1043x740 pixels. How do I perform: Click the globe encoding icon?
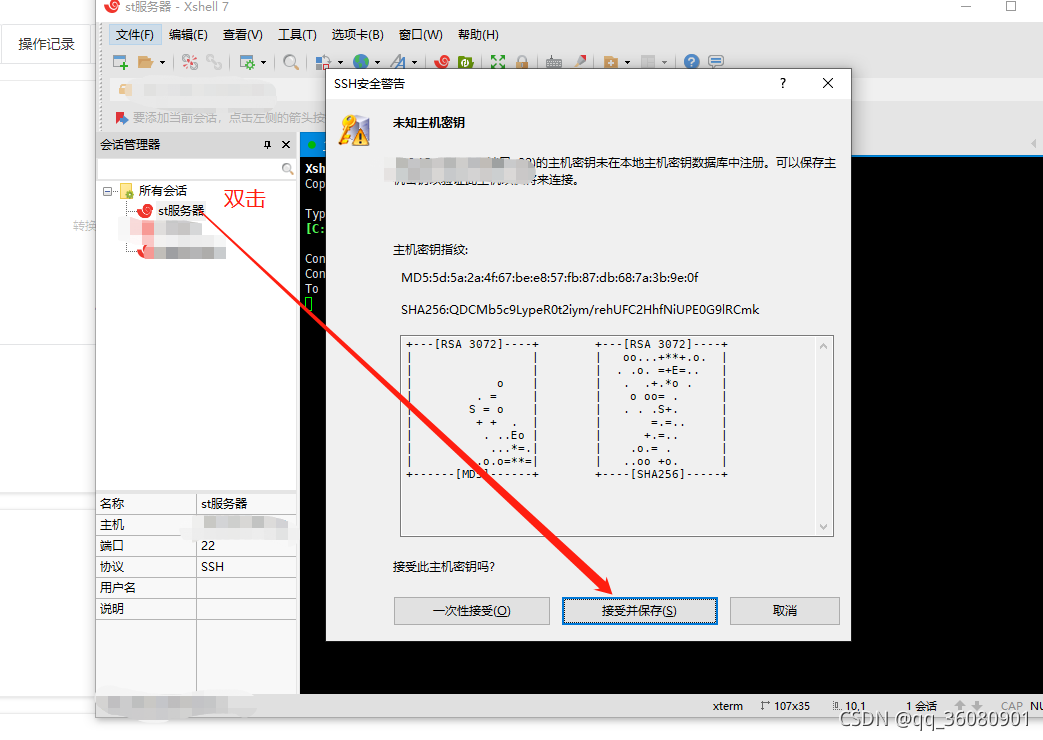[x=361, y=62]
